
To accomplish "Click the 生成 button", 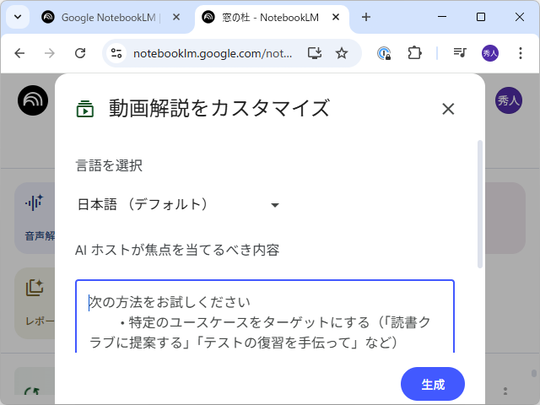I will pos(433,384).
